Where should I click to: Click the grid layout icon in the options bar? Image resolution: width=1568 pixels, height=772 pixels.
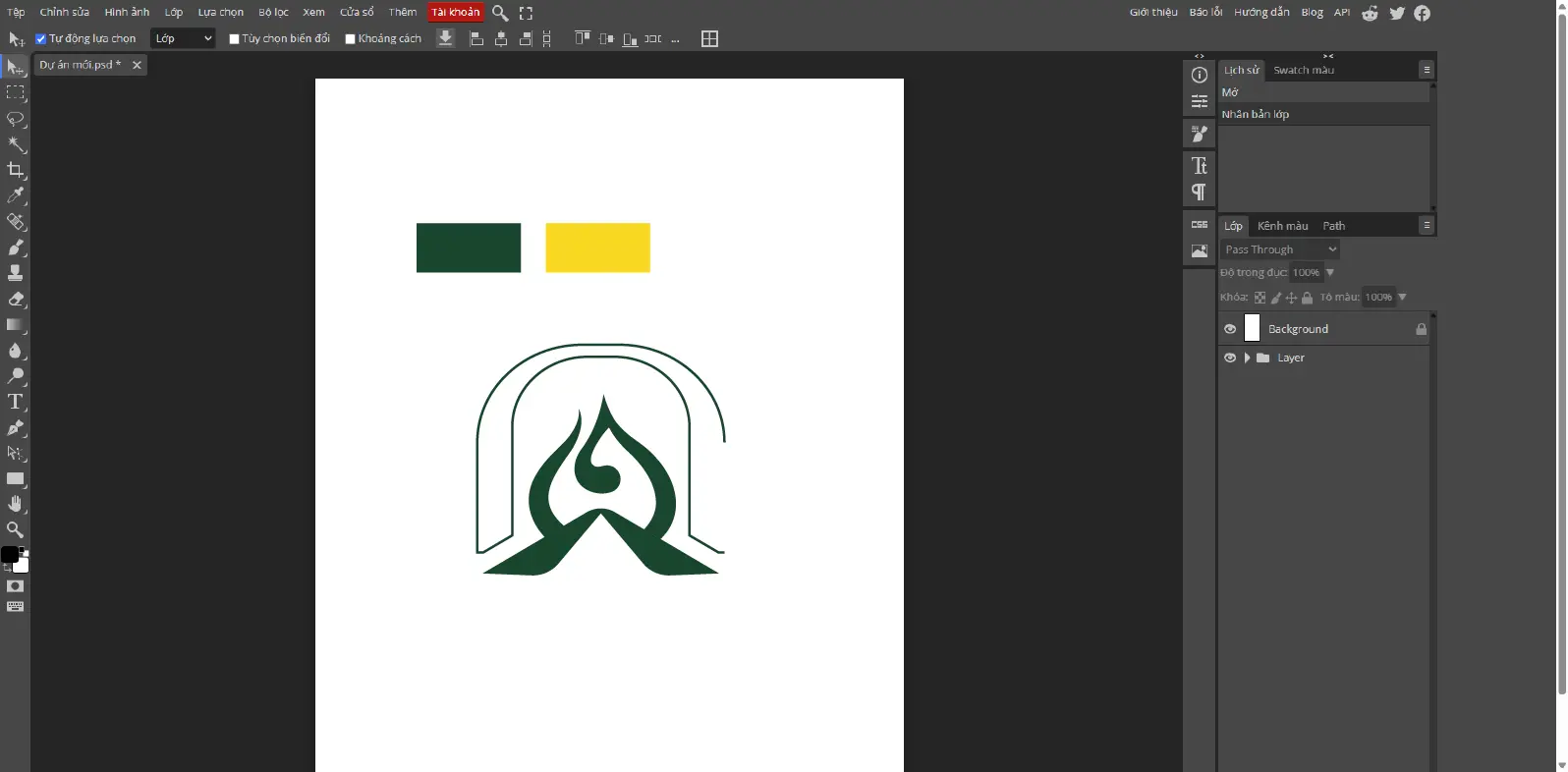click(x=709, y=39)
